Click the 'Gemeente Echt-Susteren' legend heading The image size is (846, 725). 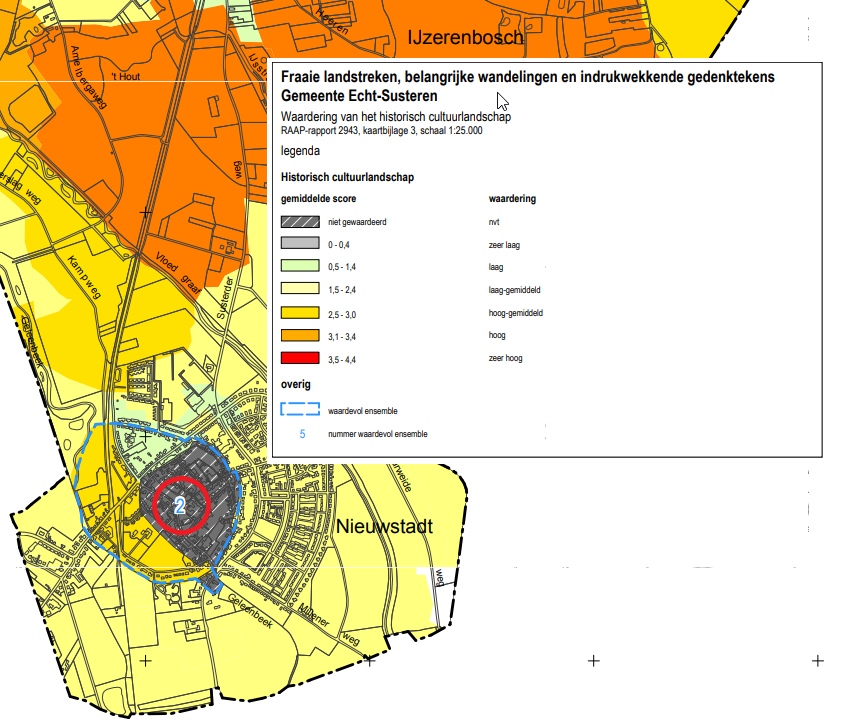(359, 96)
